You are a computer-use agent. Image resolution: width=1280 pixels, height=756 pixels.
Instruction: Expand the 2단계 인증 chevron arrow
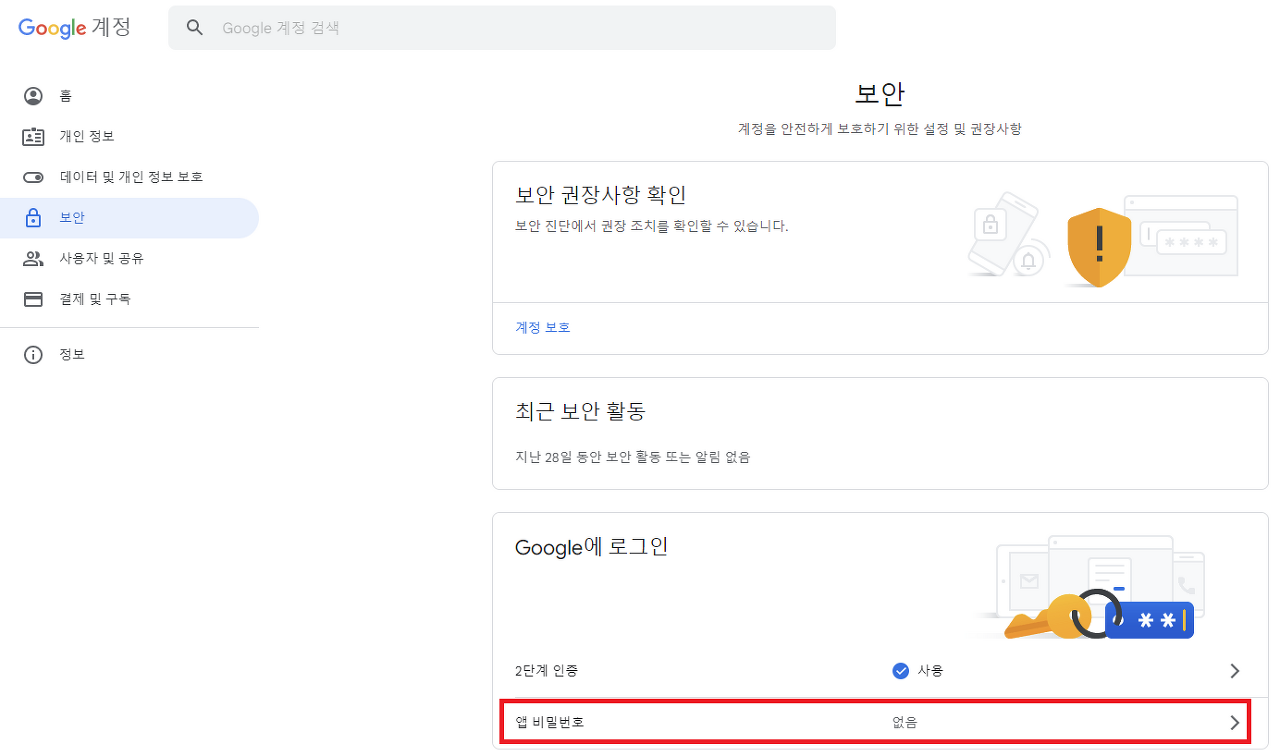[1235, 671]
